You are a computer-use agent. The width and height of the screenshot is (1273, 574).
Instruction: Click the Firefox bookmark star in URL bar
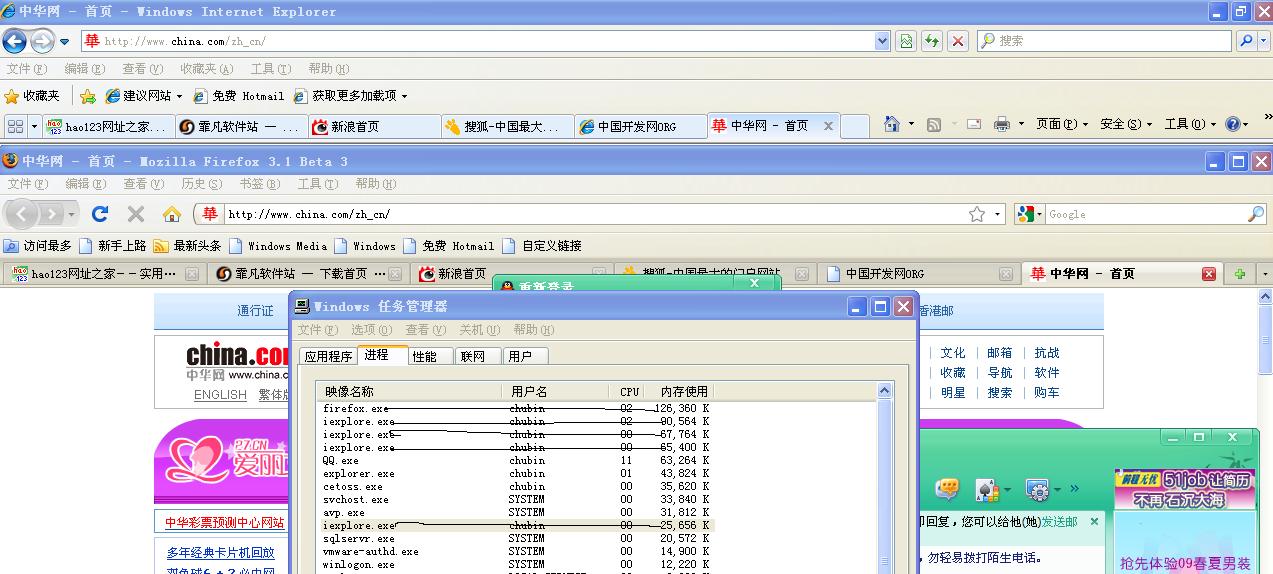[977, 214]
